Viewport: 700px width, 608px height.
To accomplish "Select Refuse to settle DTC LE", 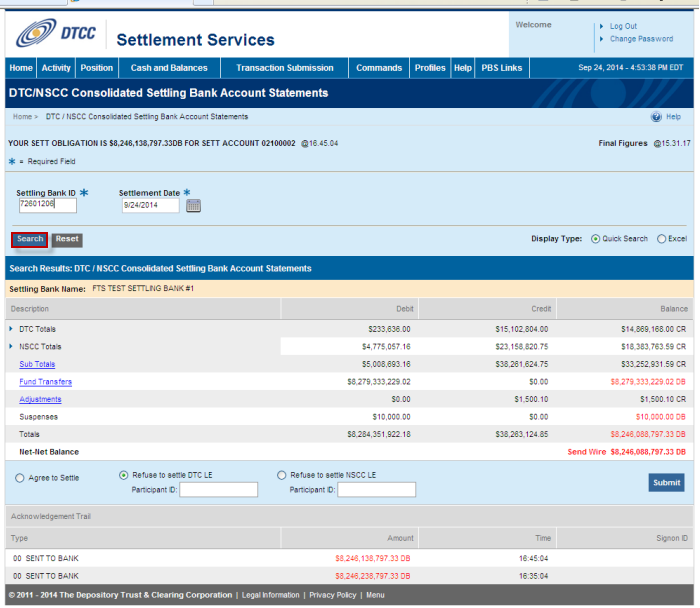I will [x=124, y=475].
